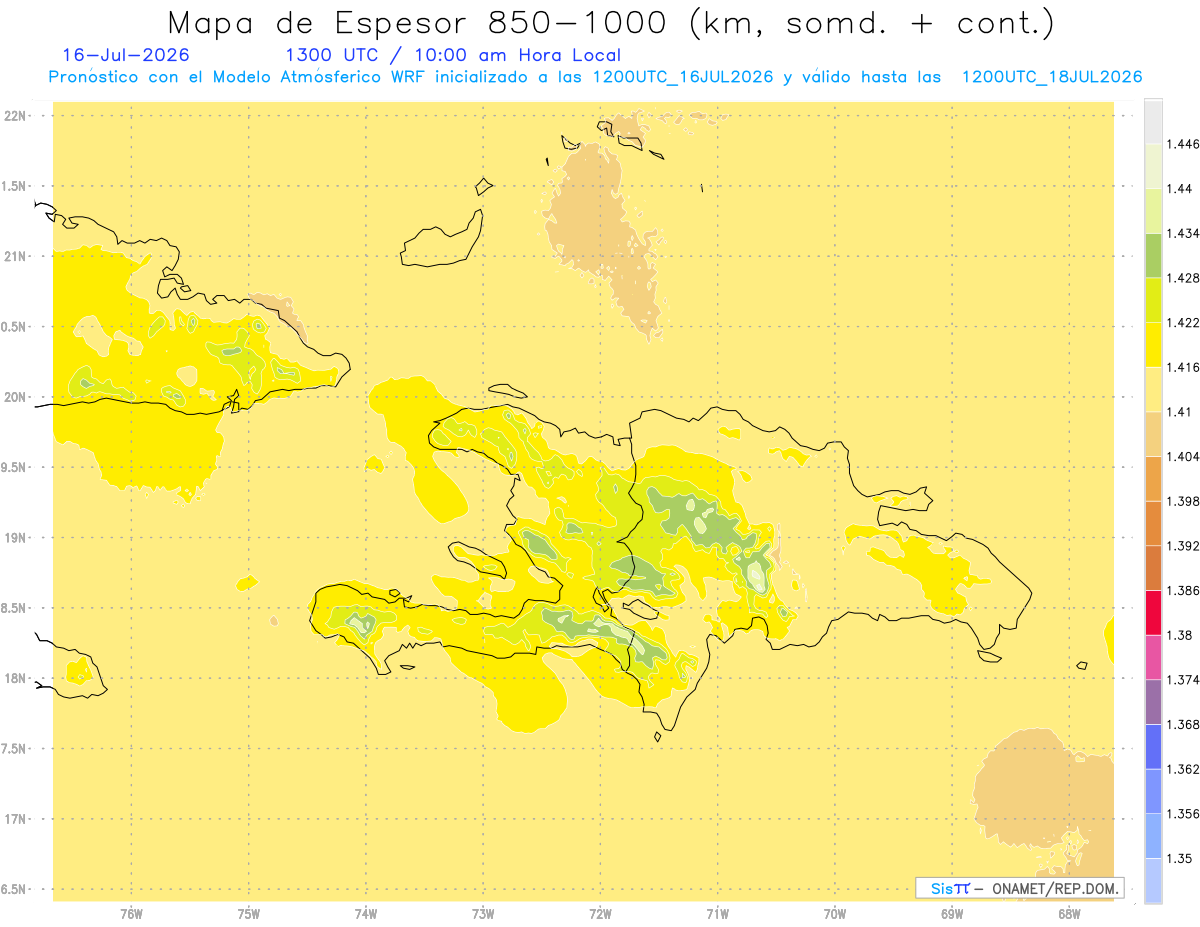Click the legend value '1.416'
1200x927 pixels.
coord(1184,367)
